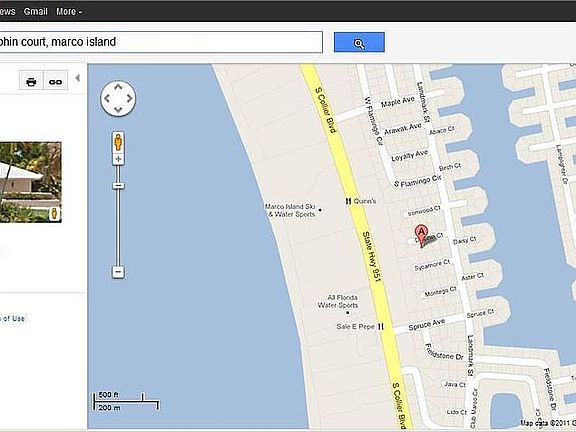Click the Daisy Ct street label
Viewport: 576px width, 432px height.
pos(464,241)
